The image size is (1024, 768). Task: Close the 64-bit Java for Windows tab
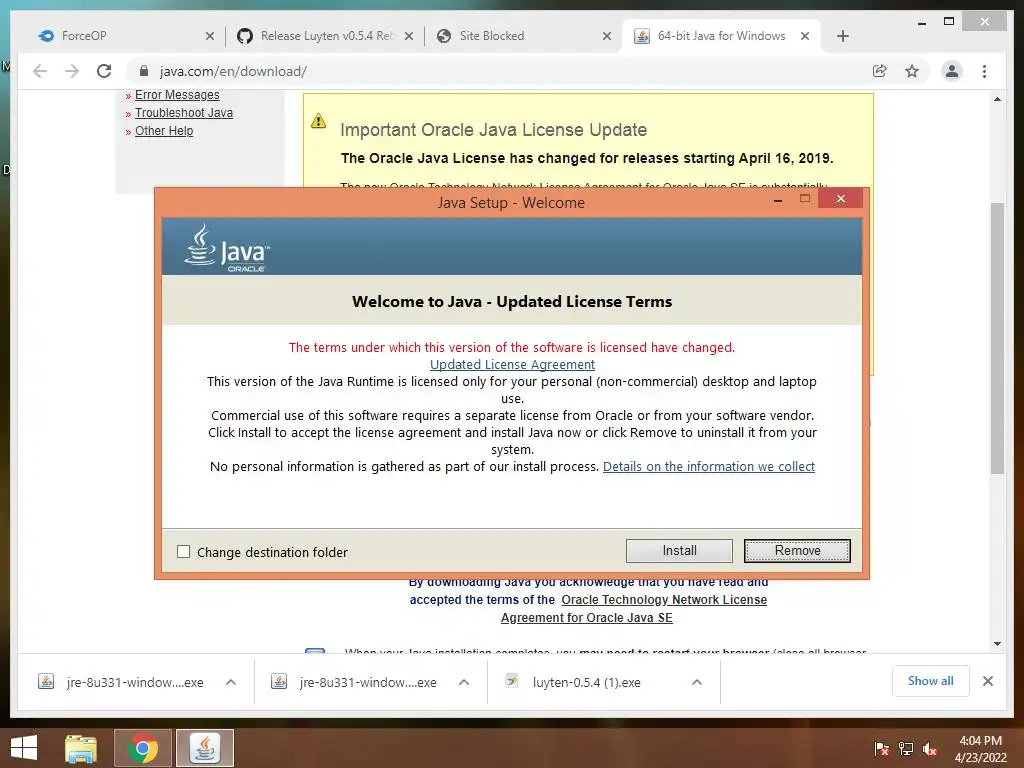[805, 36]
